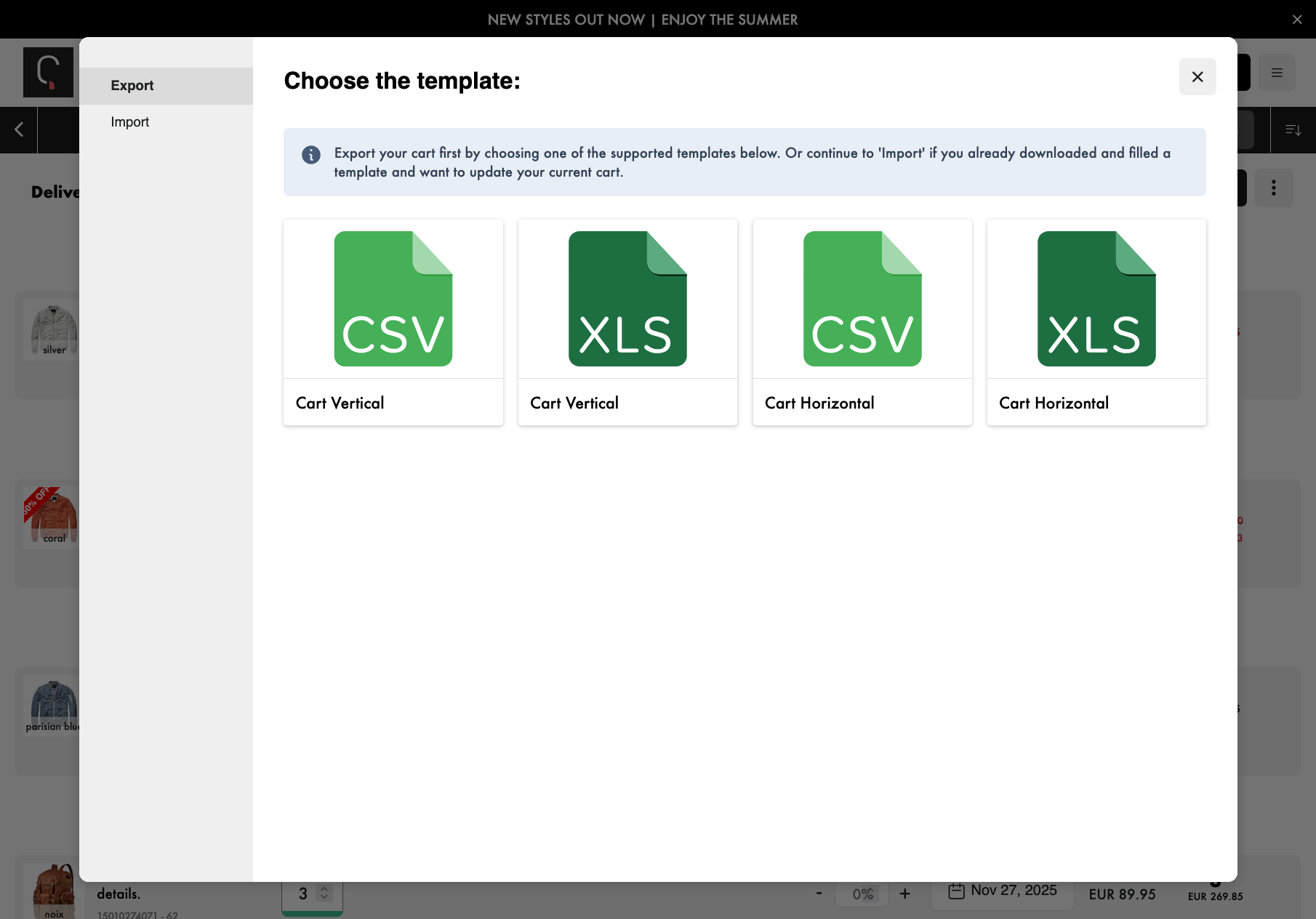Viewport: 1316px width, 919px height.
Task: Close the template chooser dialog
Action: point(1197,77)
